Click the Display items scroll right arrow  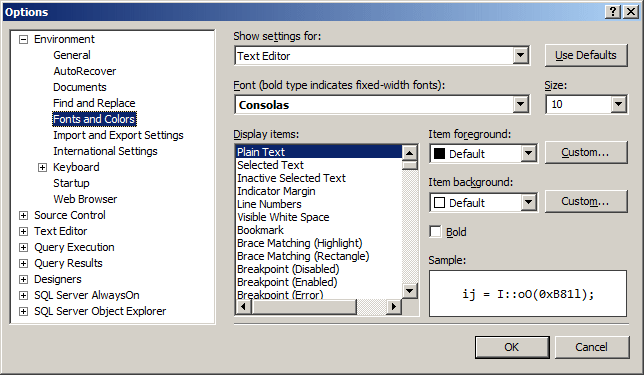(x=394, y=306)
